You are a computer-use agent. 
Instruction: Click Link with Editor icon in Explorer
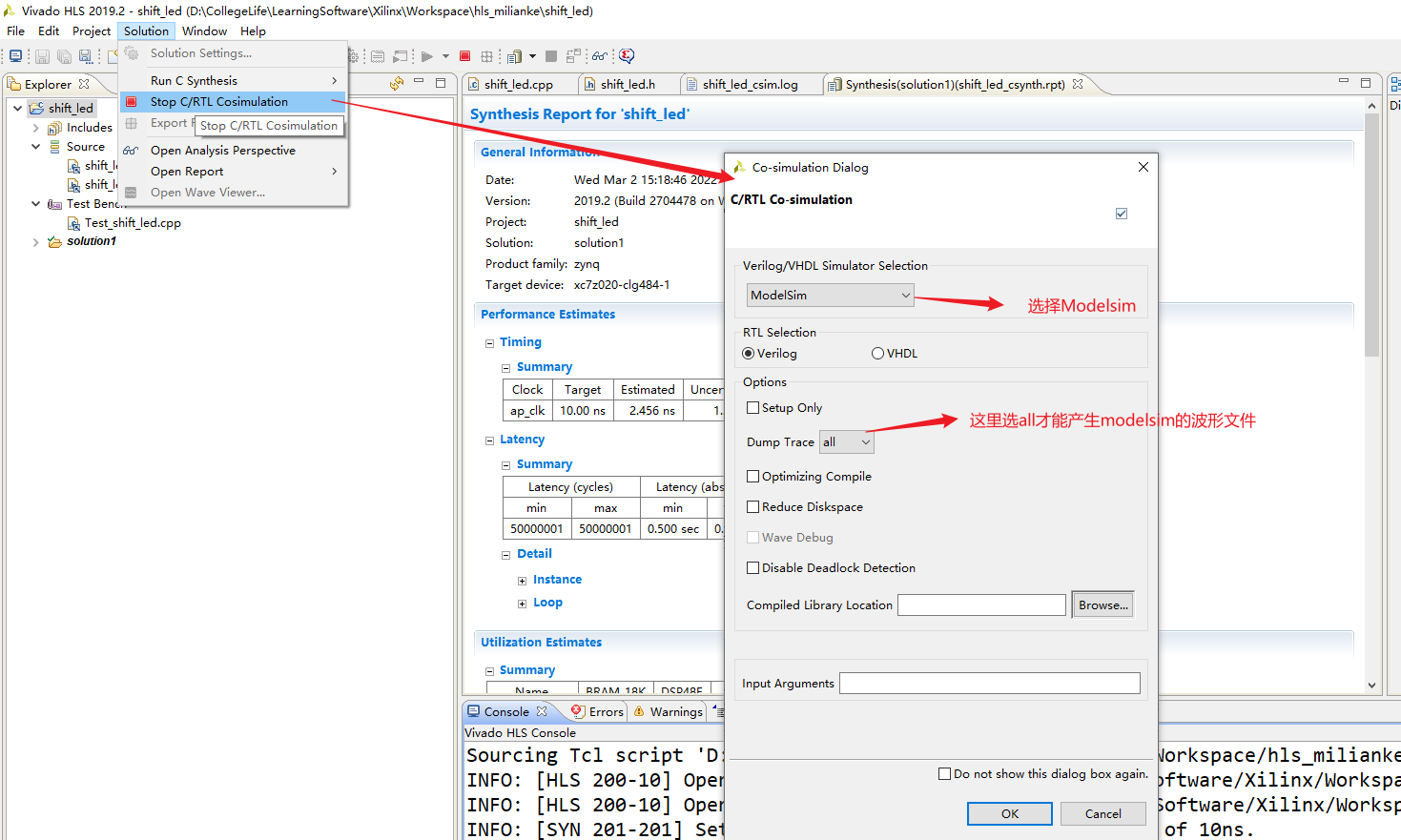coord(397,84)
